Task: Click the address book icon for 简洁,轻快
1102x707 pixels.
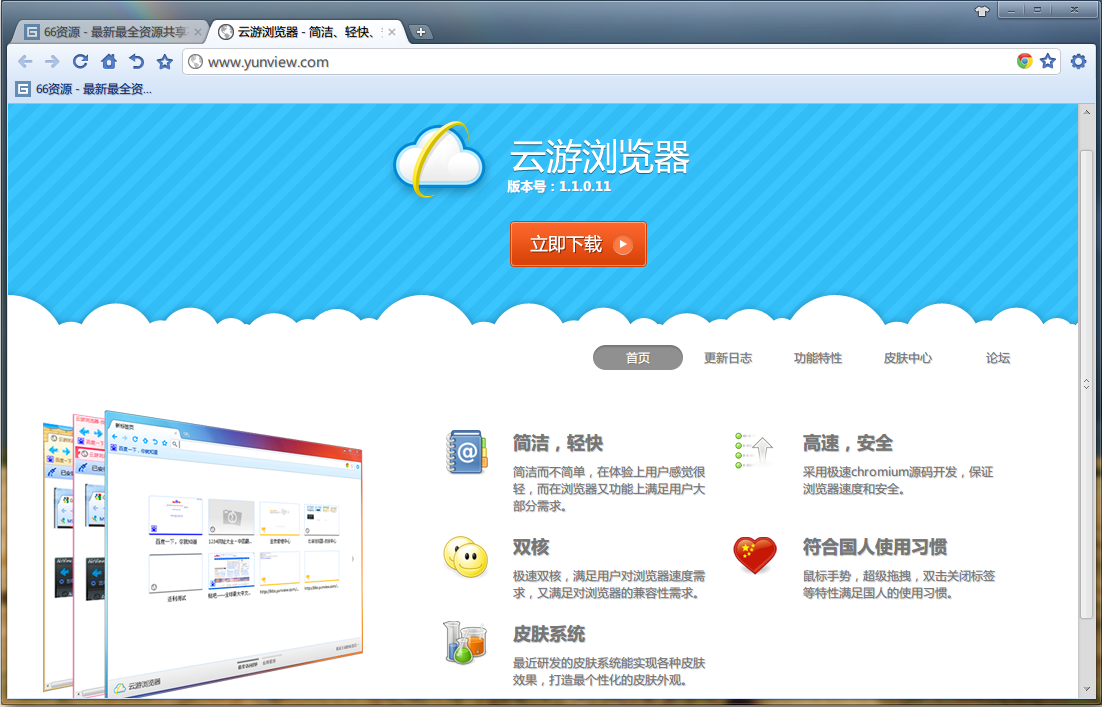Action: (x=466, y=452)
